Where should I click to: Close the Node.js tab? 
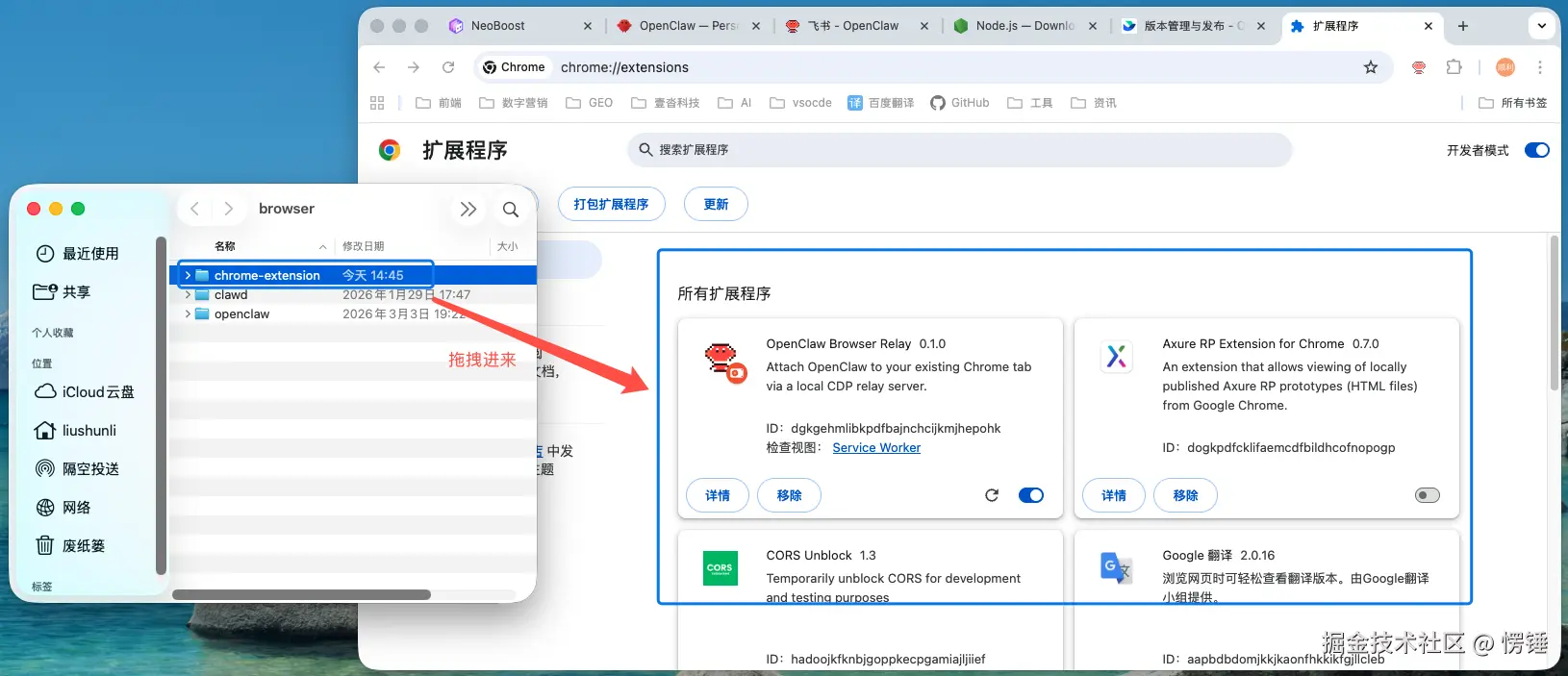point(1093,26)
